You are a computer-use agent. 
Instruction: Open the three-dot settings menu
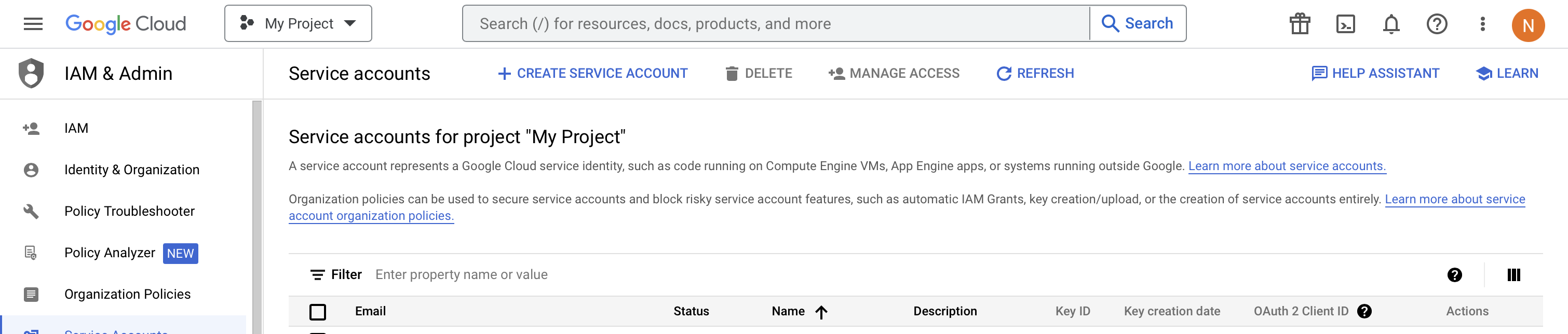pos(1483,24)
